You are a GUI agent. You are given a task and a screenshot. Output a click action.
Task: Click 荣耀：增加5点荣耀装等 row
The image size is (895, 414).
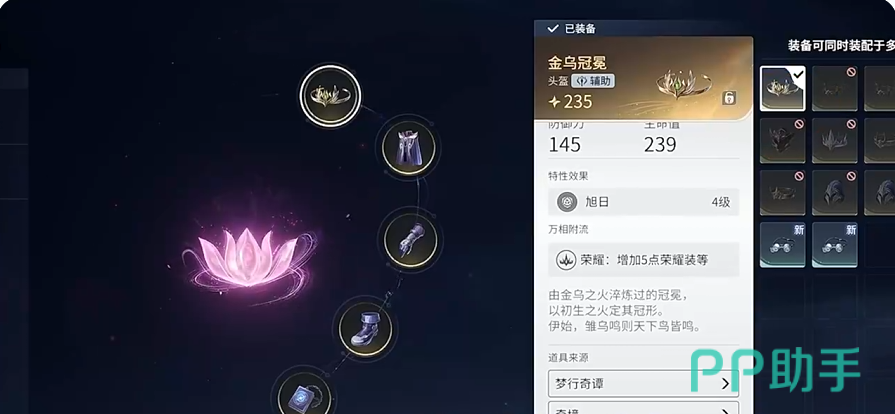pos(643,260)
